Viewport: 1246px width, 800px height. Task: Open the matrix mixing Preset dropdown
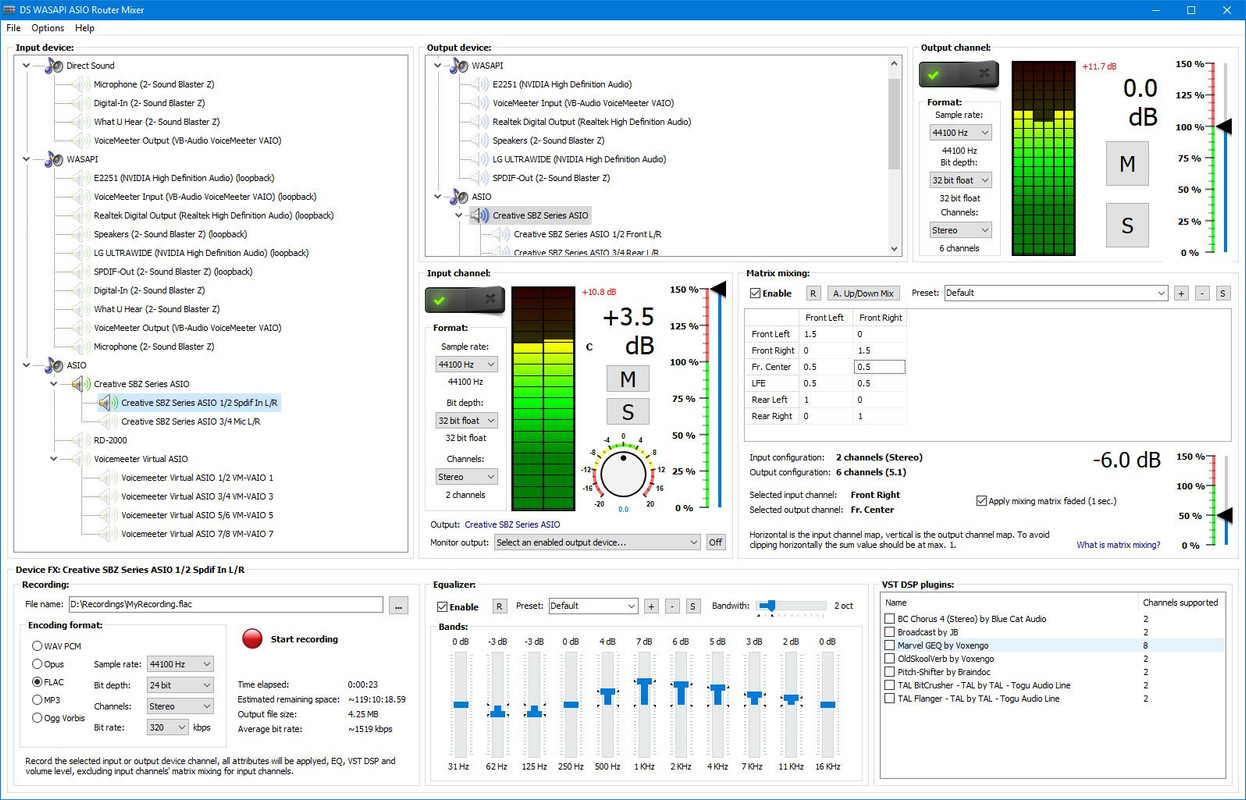coord(1056,293)
